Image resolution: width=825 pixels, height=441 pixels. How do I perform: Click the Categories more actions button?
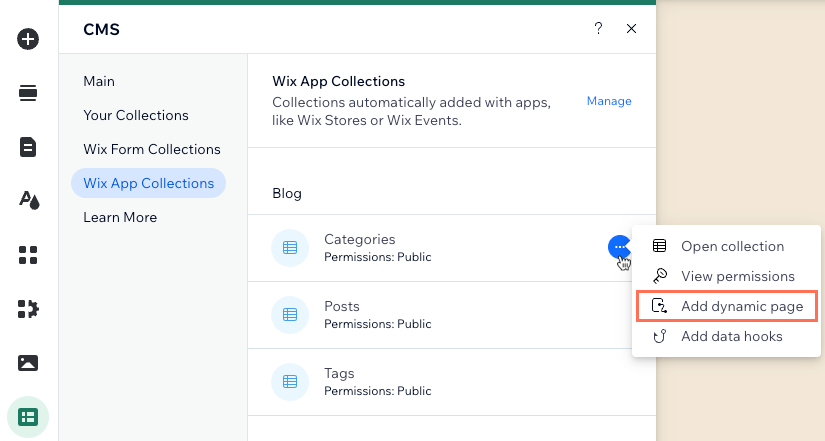pos(620,247)
